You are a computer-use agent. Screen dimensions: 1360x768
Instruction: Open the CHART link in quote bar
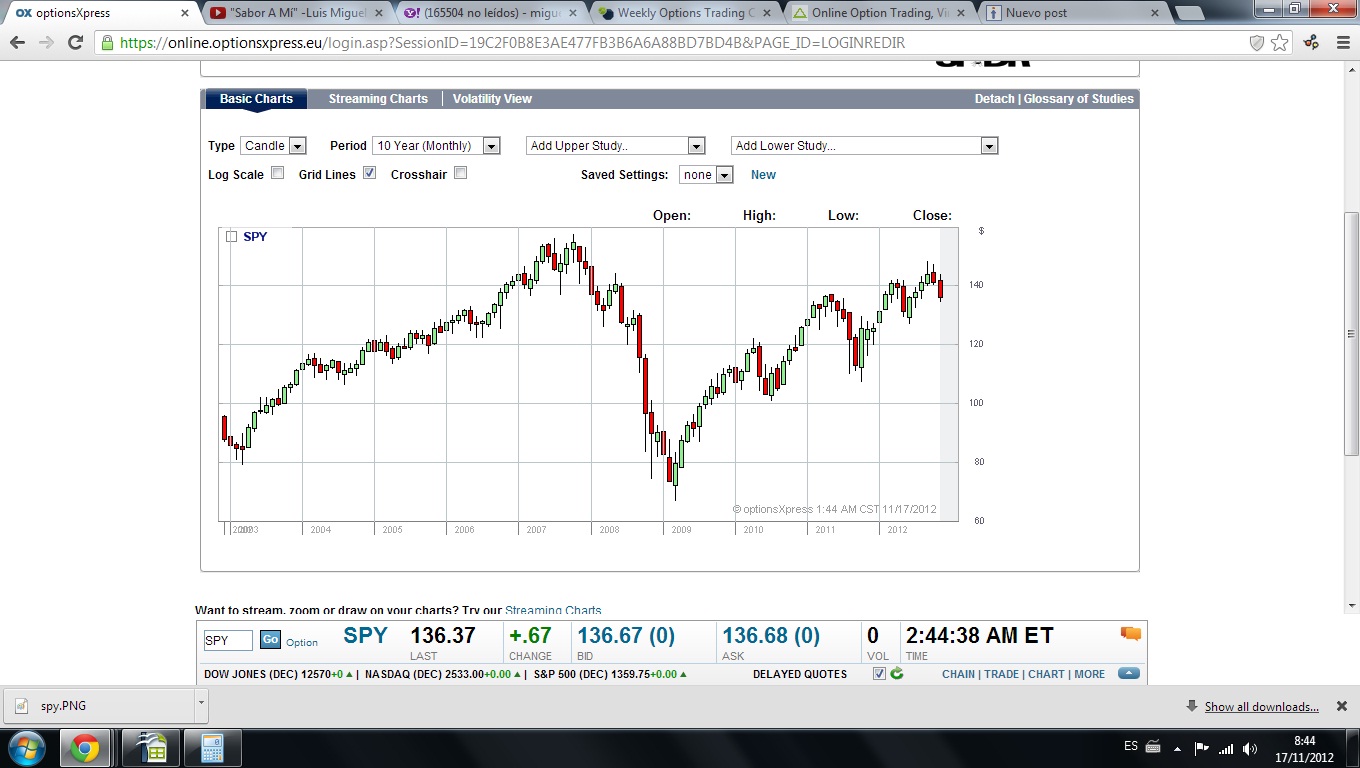[1046, 674]
